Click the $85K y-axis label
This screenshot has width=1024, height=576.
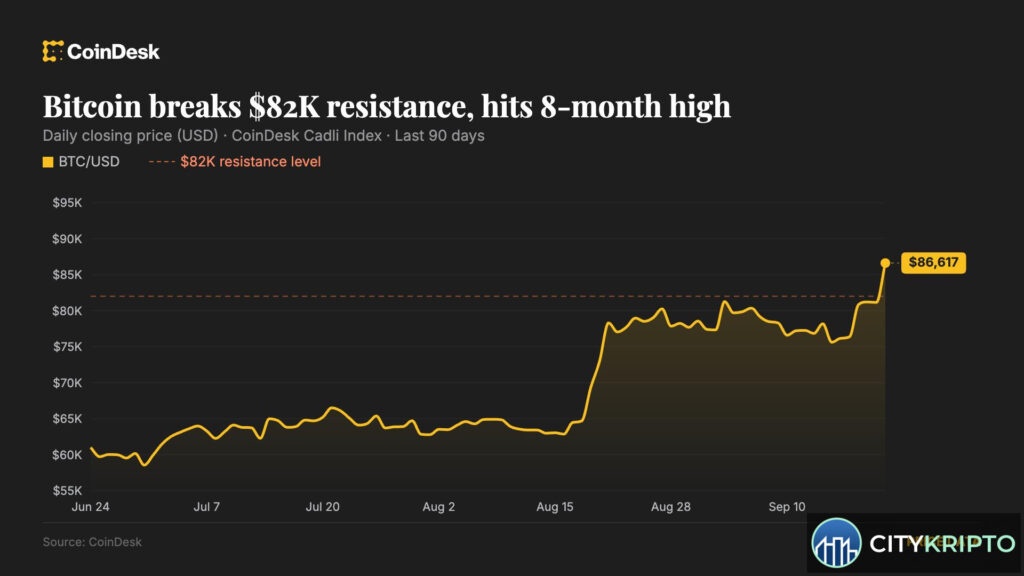point(67,275)
